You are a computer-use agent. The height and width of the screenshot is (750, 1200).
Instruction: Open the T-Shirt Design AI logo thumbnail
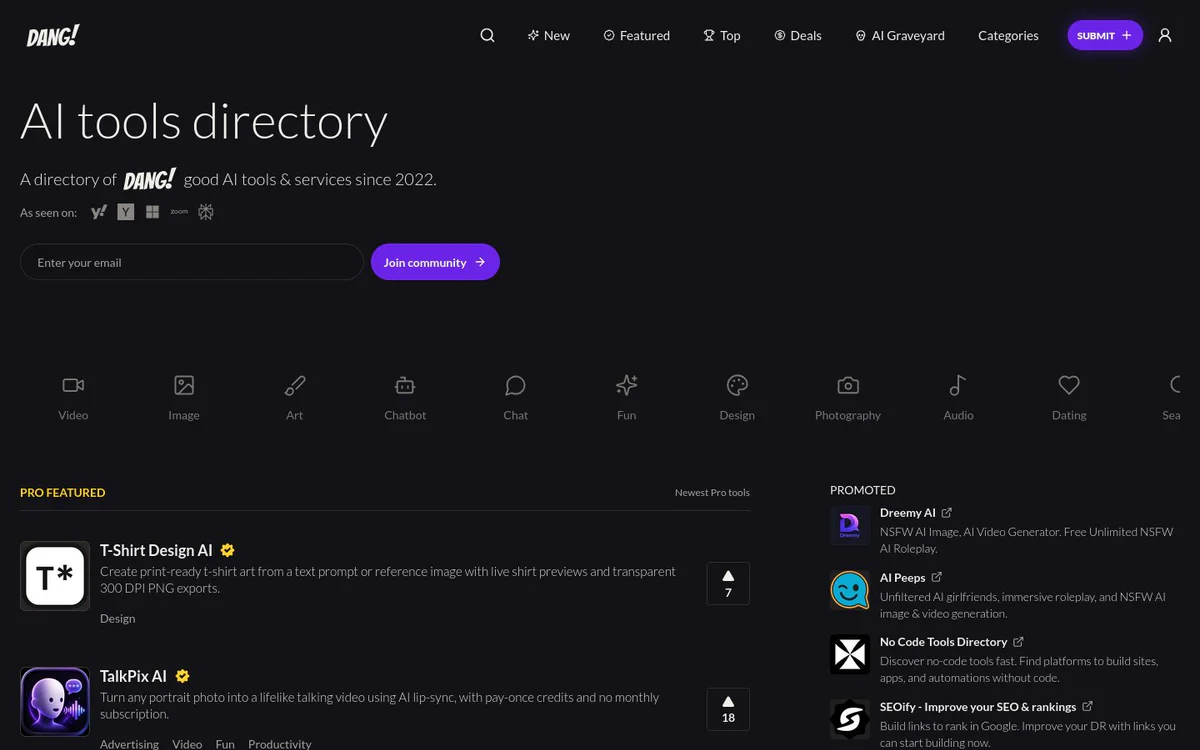tap(55, 576)
